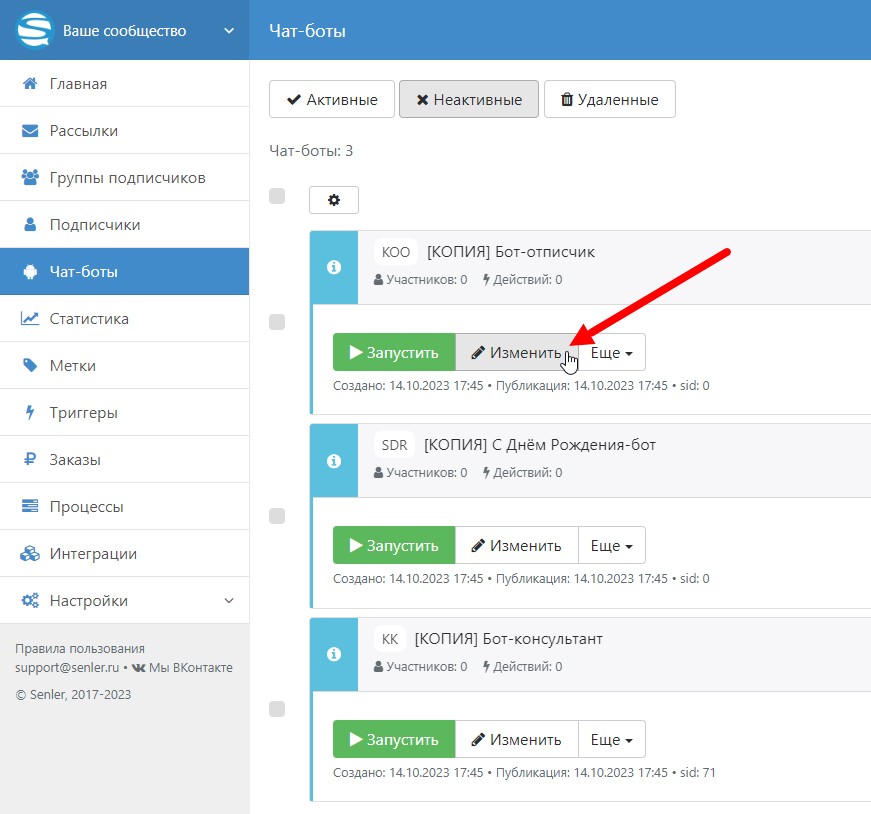Launch the С Днём Рождения-бот with Запустить
Viewport: 871px width, 814px height.
(394, 546)
